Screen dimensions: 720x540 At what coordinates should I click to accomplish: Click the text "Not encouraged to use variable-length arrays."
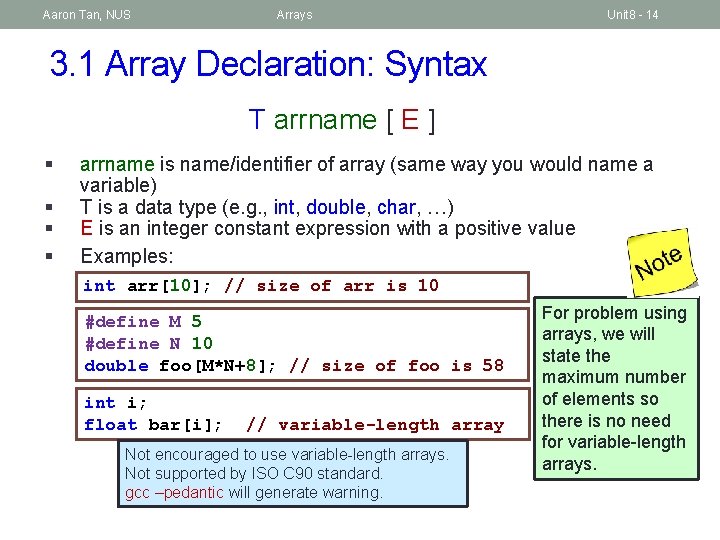pos(287,455)
